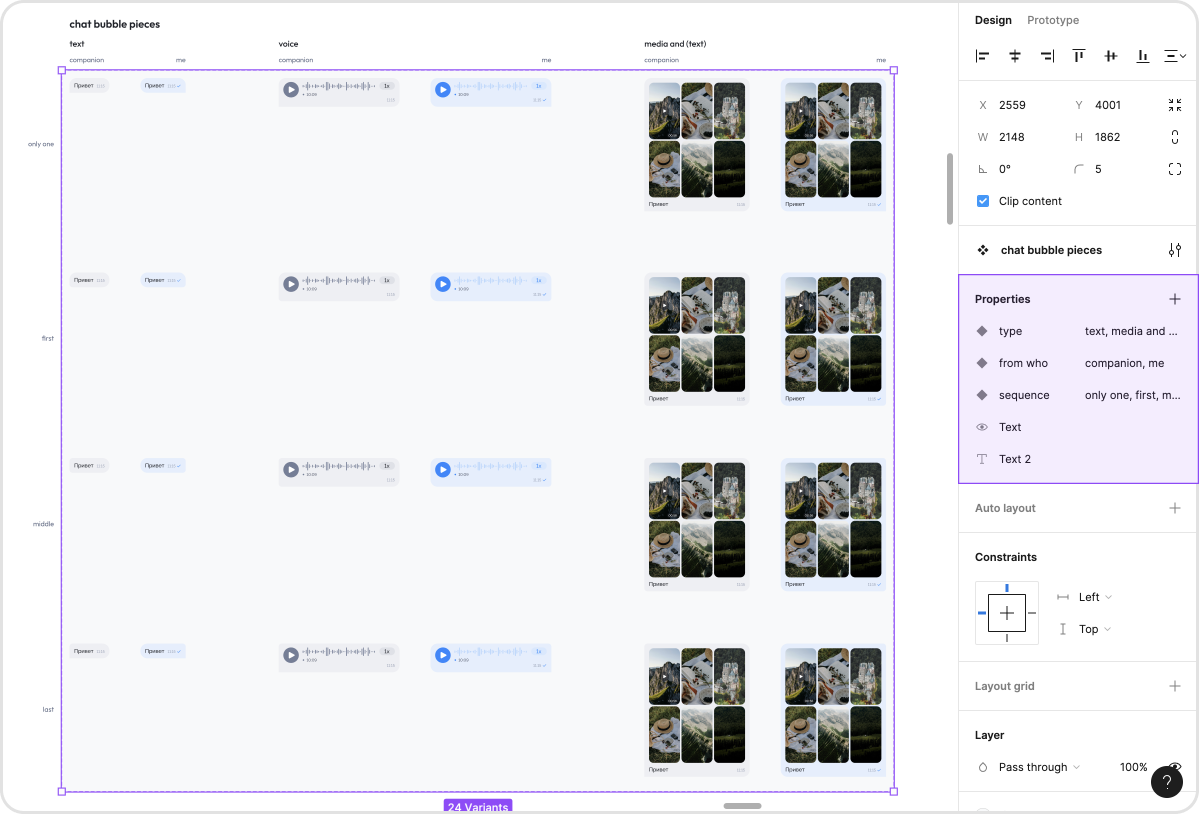The image size is (1199, 814).
Task: Open independent corners icon
Action: [1175, 169]
